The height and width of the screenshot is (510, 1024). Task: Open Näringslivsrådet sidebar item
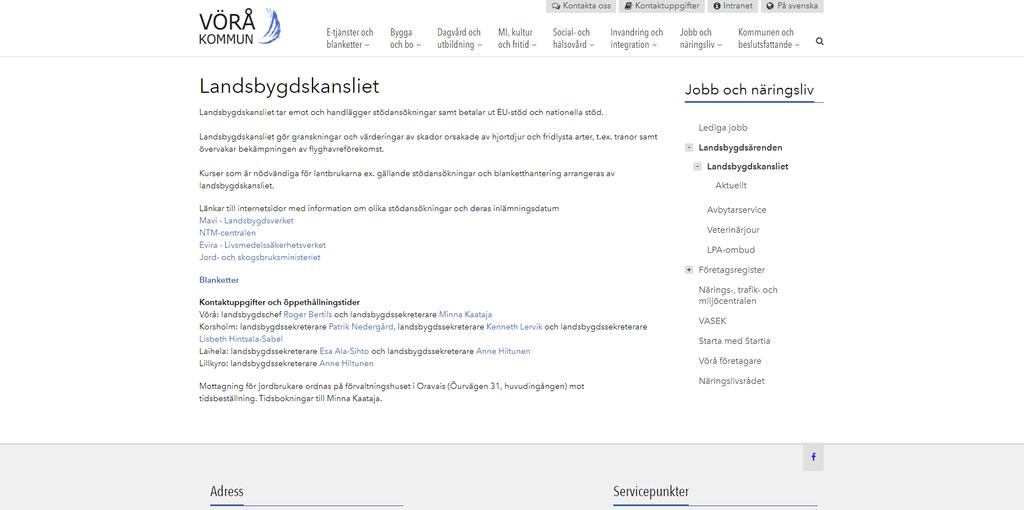(731, 381)
